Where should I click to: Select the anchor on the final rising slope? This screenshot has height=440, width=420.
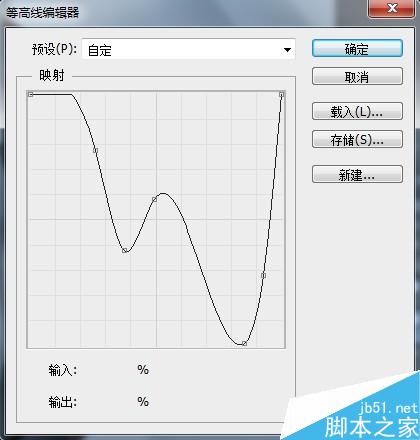[x=263, y=275]
